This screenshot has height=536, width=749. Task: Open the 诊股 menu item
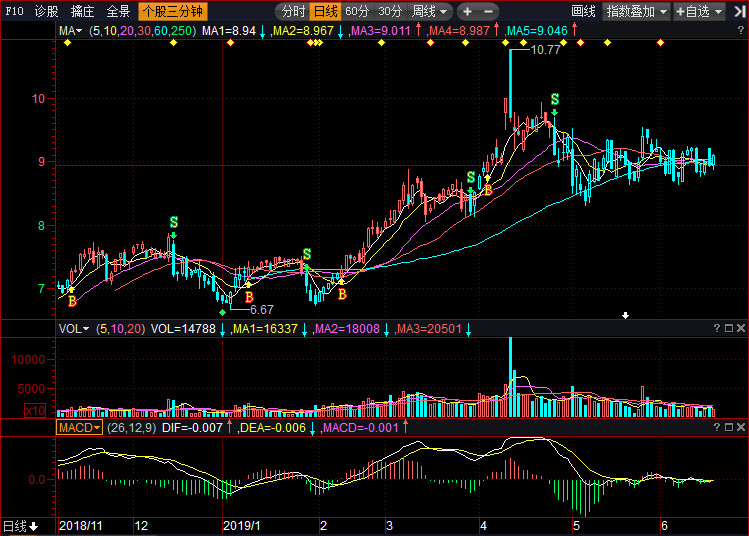coord(47,12)
